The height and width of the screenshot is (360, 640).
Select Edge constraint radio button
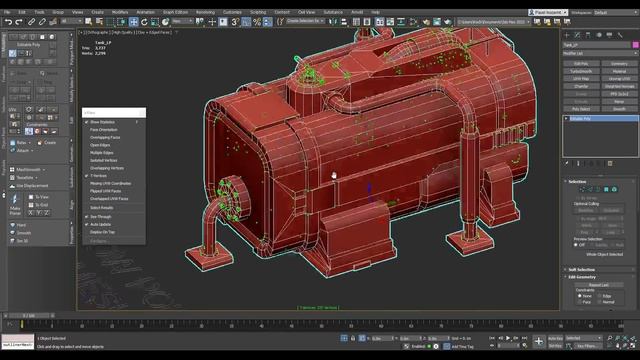point(600,296)
